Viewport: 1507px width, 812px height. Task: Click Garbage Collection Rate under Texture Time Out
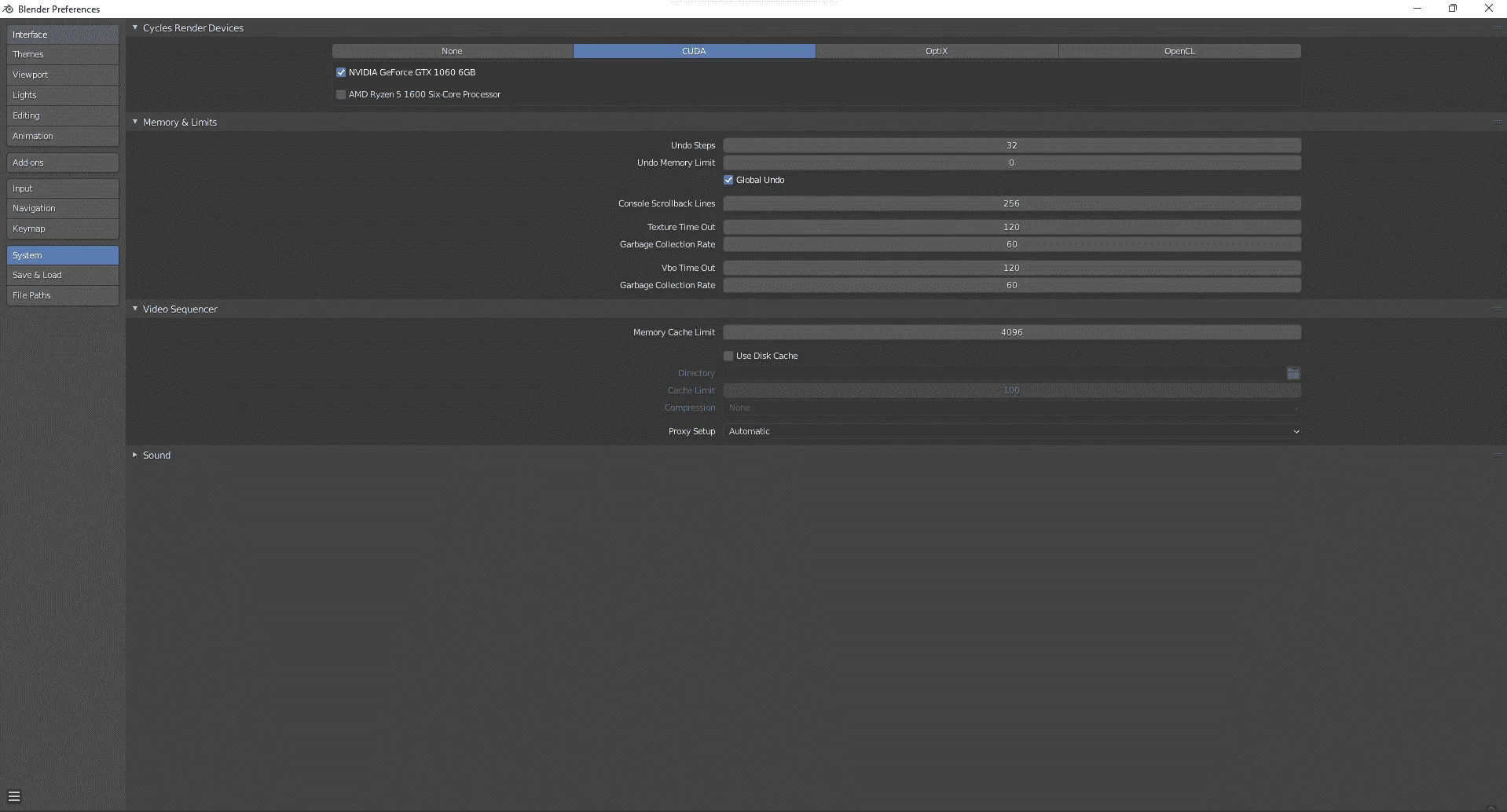pos(1012,244)
